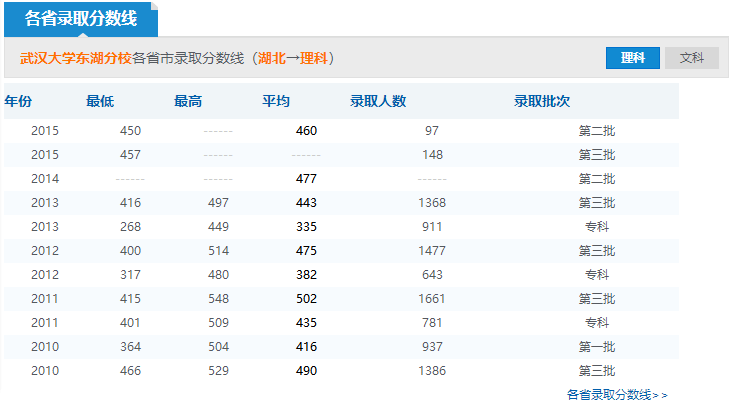Select the admission count 1386
Viewport: 732px width, 409px height.
(432, 371)
